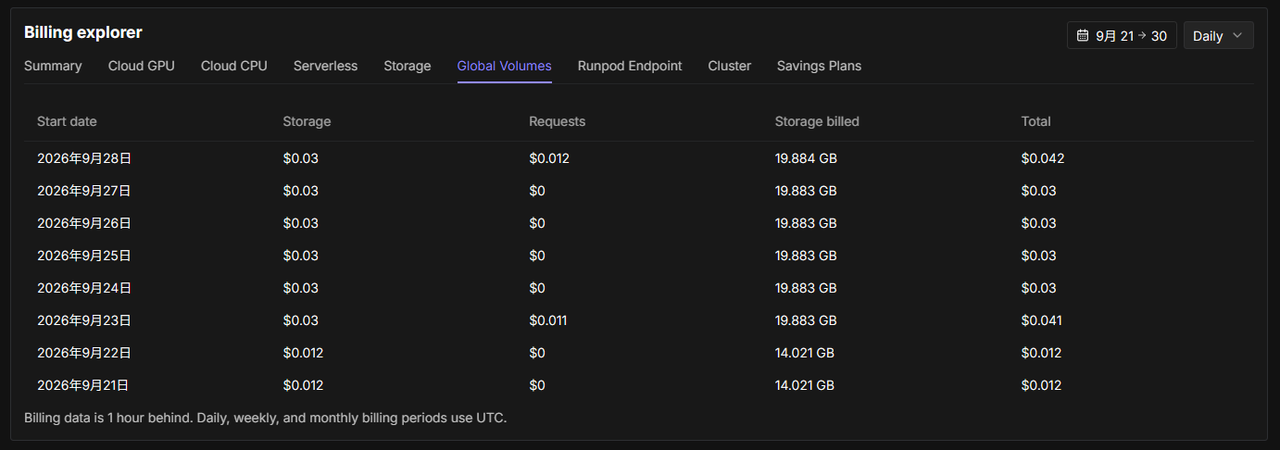This screenshot has height=450, width=1280.
Task: Select the 2026年9月28日 row date
Action: click(x=84, y=158)
